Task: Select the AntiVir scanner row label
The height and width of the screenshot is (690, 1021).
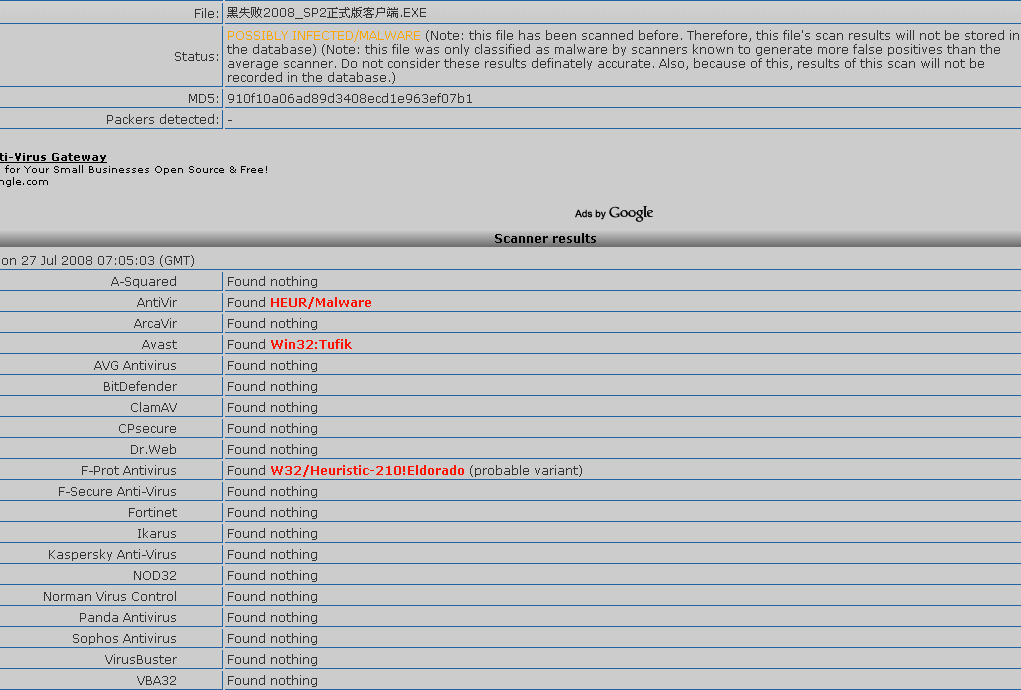Action: pos(156,303)
